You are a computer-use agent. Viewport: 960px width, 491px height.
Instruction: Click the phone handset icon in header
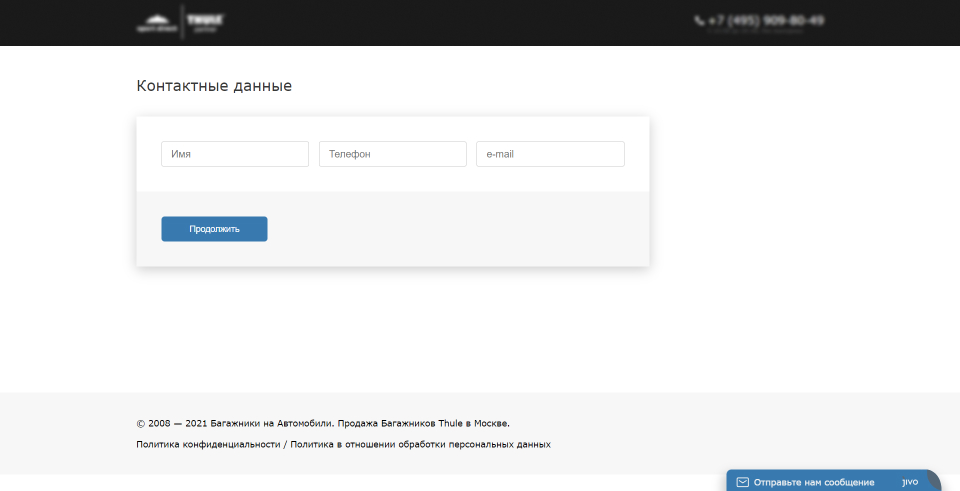click(x=699, y=20)
